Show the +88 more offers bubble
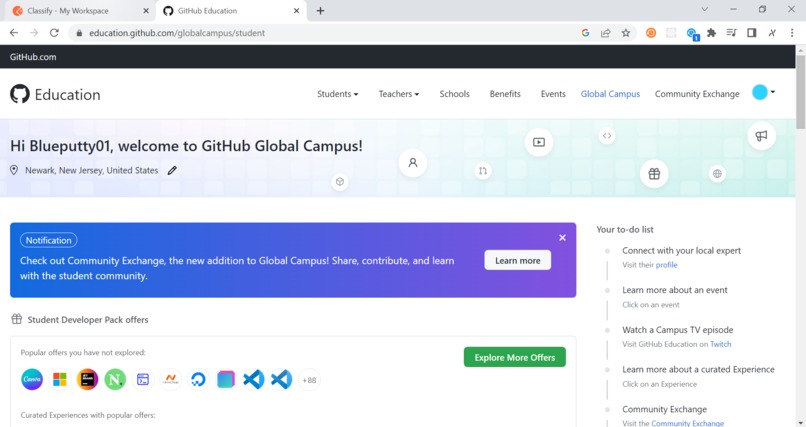 pyautogui.click(x=309, y=380)
